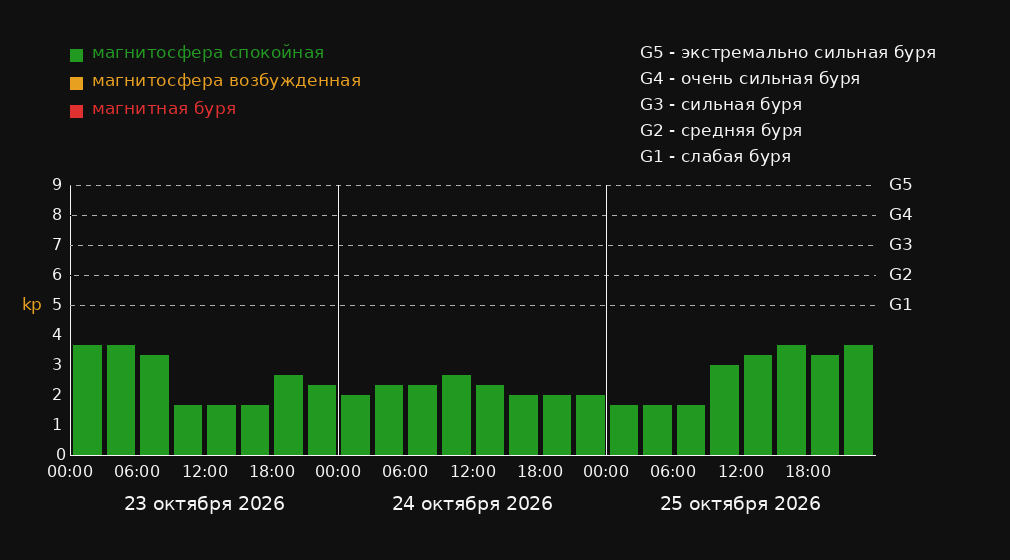Viewport: 1010px width, 560px height.
Task: Click the first bar of 23 October
Action: click(x=88, y=400)
